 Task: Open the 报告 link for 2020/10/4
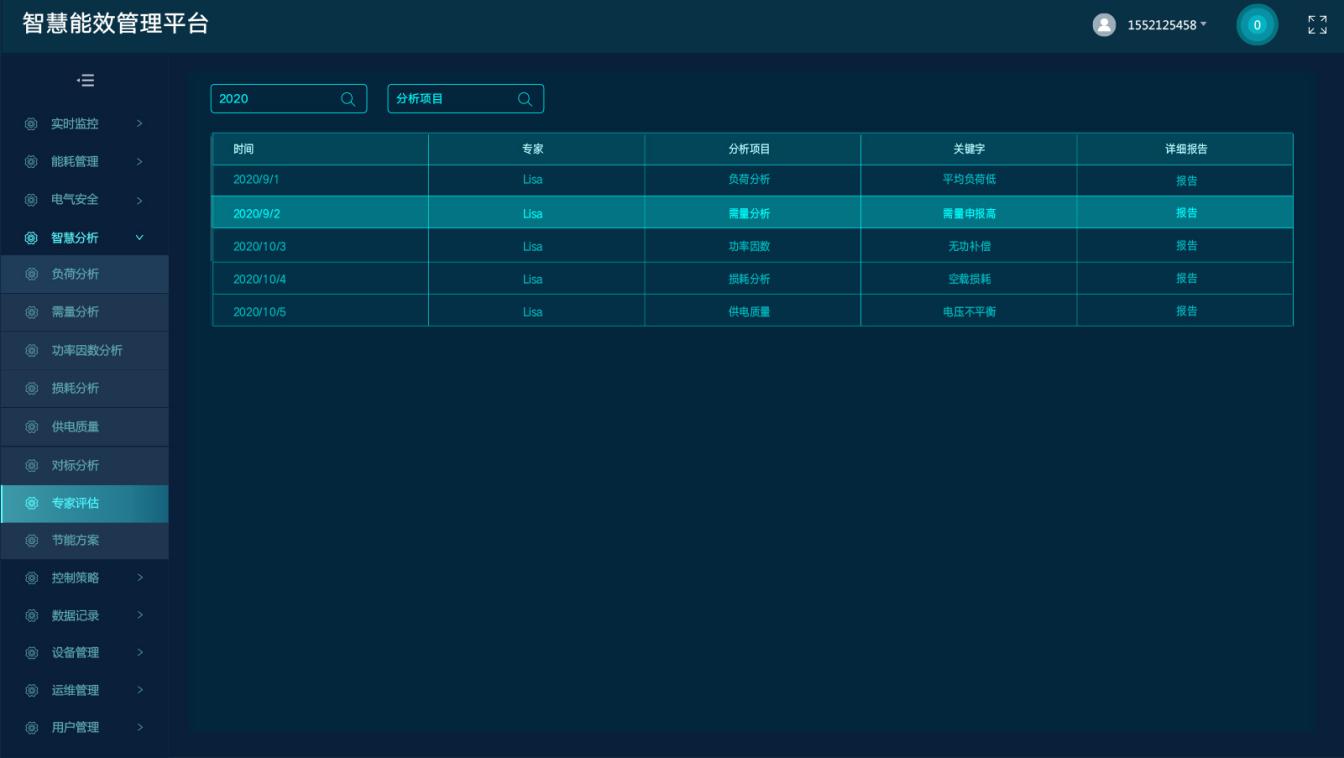pos(1186,279)
